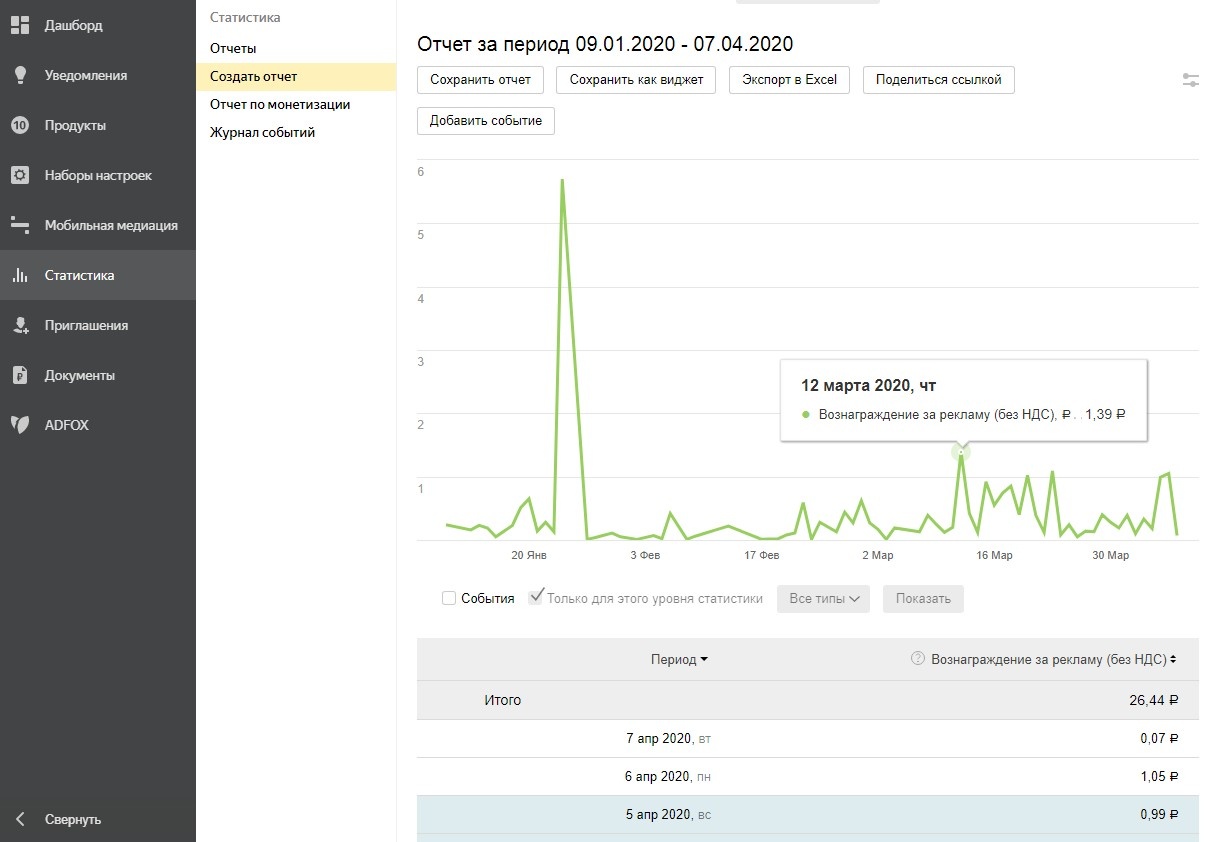Viewport: 1219px width, 842px height.
Task: Click the Уведомления lightbulb icon
Action: 20,75
